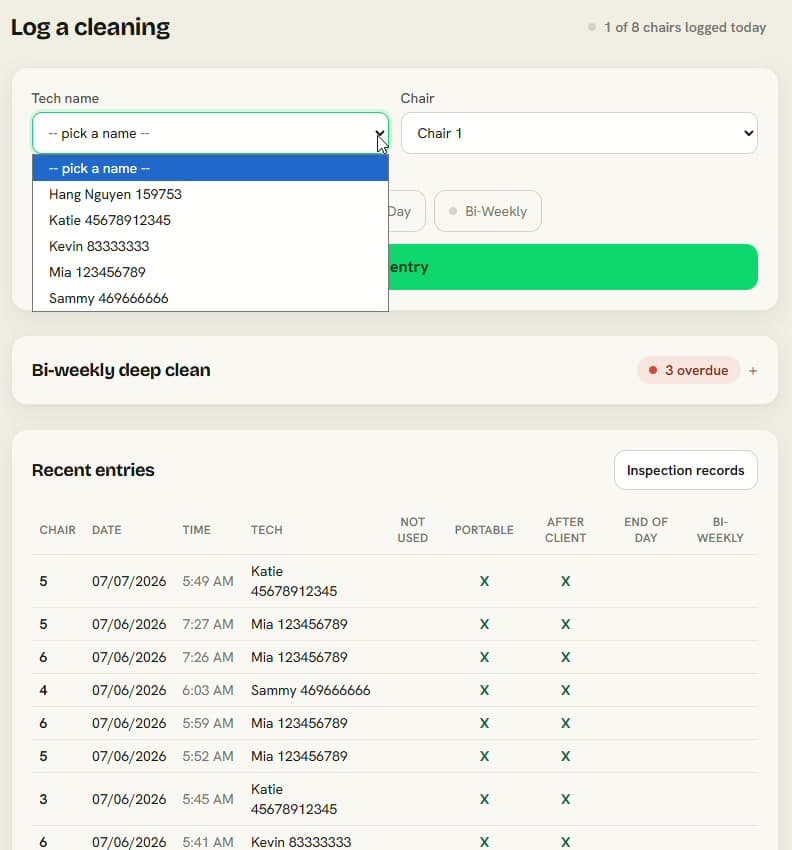This screenshot has height=850, width=792.
Task: Click the 5:49 AM time cell
Action: click(208, 582)
